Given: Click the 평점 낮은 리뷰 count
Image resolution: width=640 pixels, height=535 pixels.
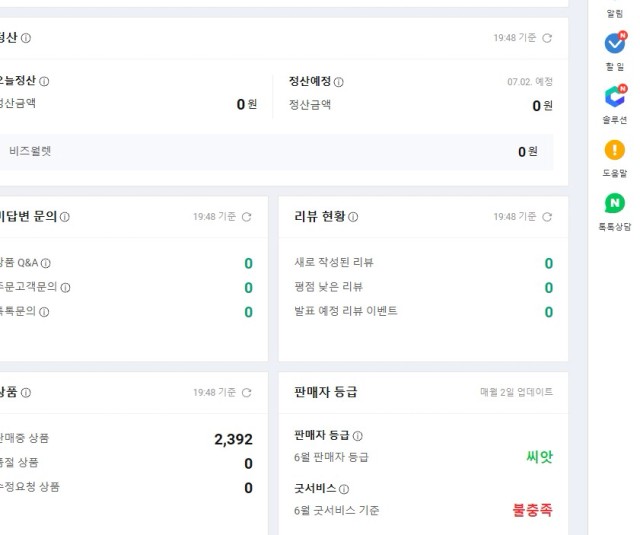Looking at the screenshot, I should tap(549, 288).
